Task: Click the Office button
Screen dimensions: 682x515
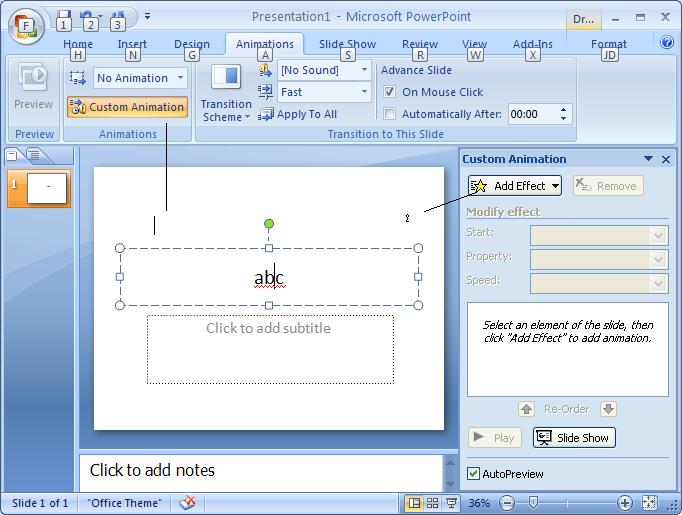Action: coord(25,24)
